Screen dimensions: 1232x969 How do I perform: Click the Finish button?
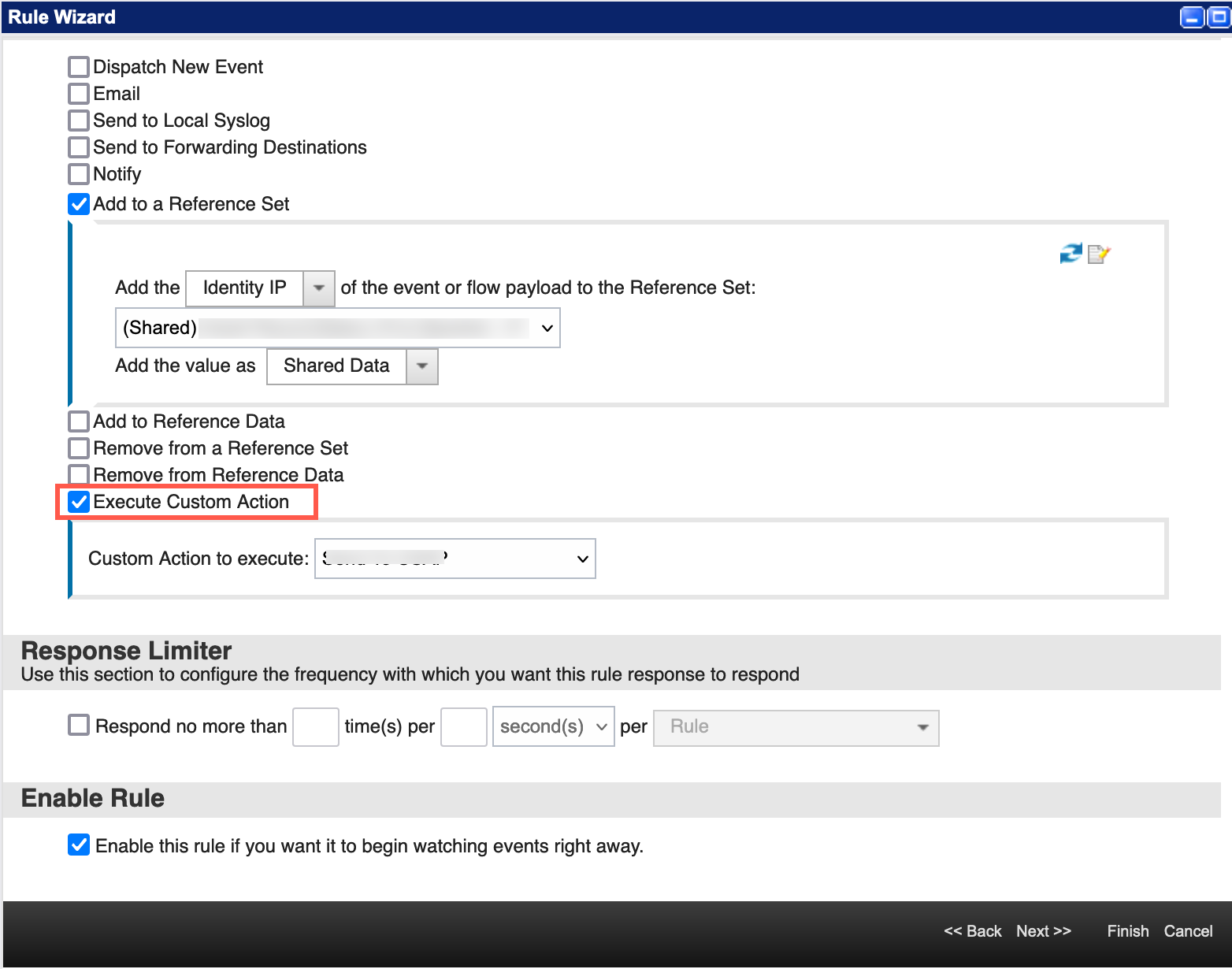click(1127, 931)
